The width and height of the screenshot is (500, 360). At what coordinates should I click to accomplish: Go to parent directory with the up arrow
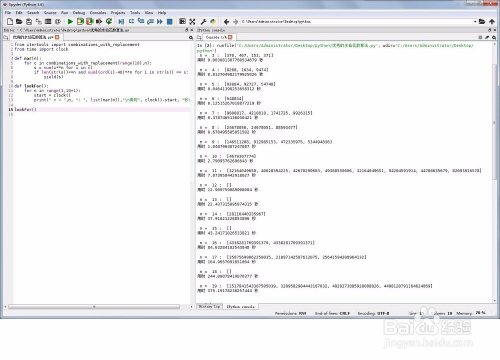[492, 22]
